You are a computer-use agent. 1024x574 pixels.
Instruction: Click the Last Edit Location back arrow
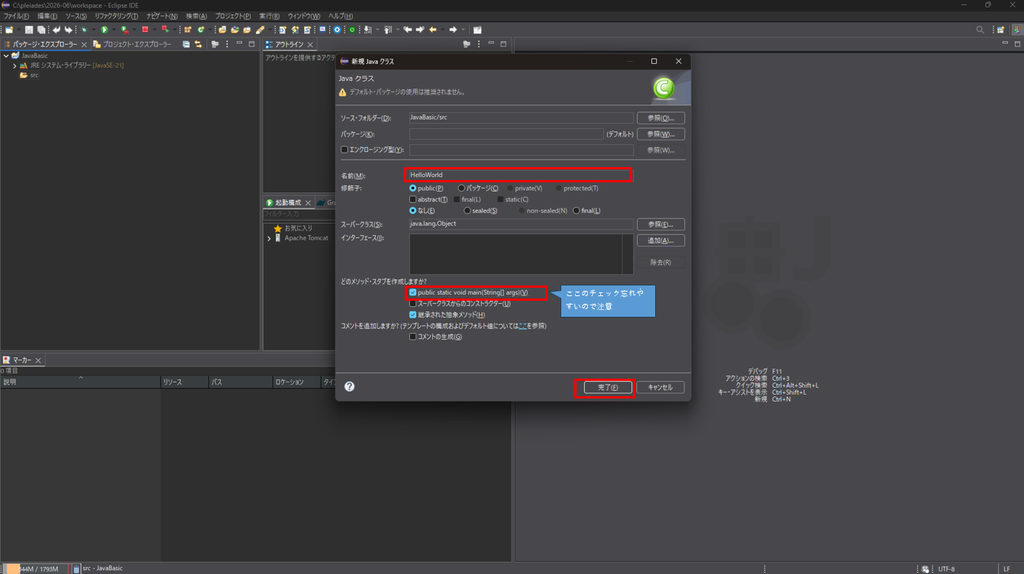(408, 29)
